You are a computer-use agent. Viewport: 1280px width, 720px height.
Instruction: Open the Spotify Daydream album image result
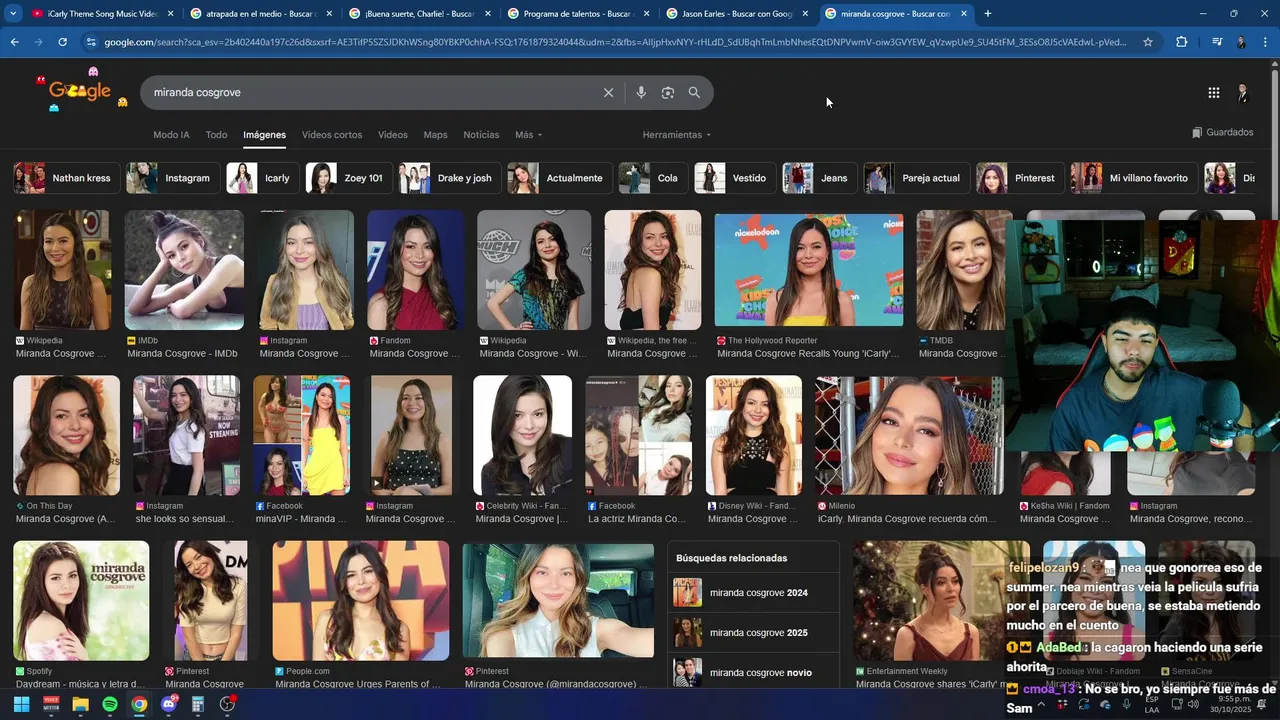[x=81, y=601]
